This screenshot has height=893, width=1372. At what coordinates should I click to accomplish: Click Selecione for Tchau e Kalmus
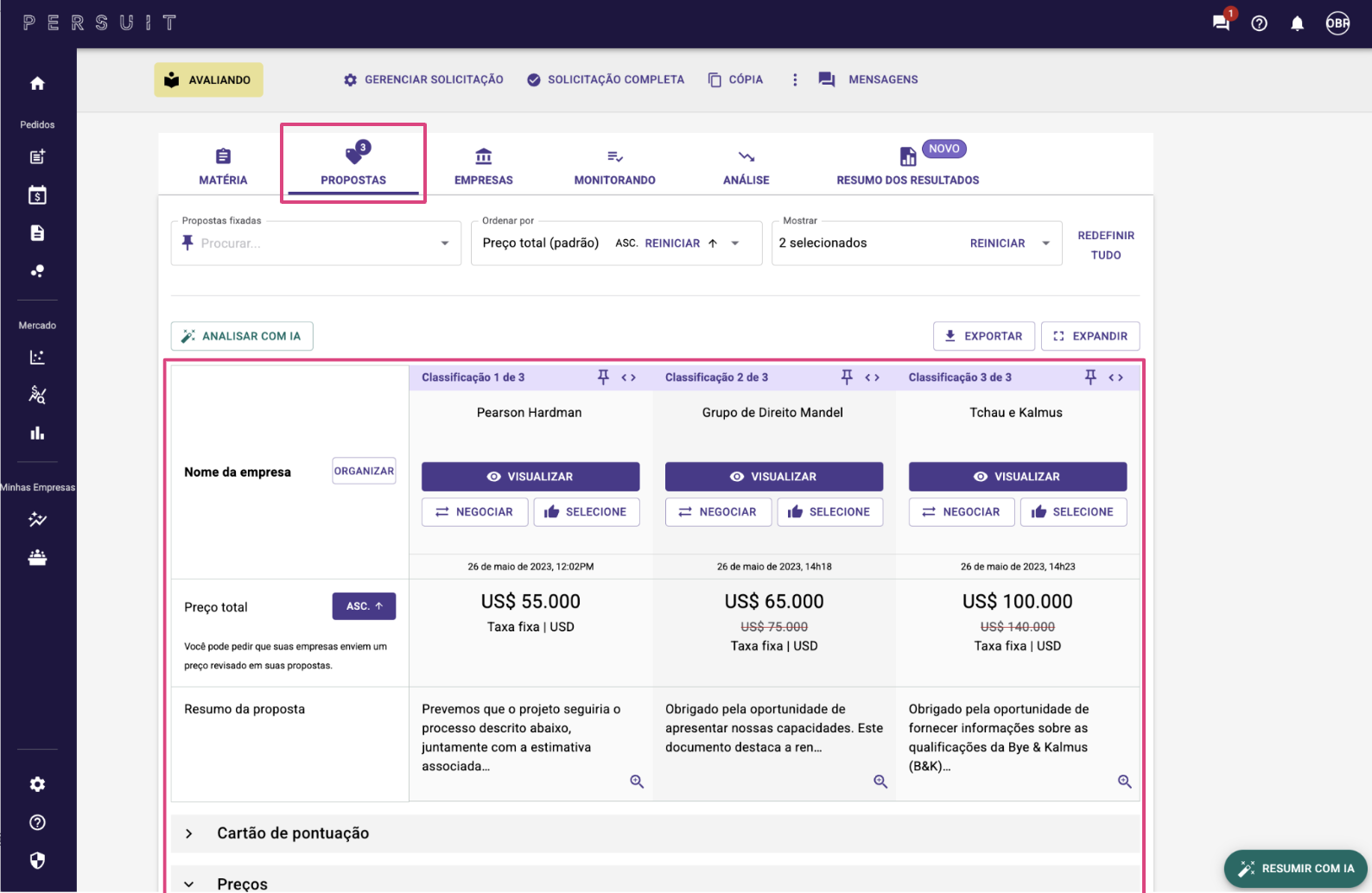(1074, 512)
